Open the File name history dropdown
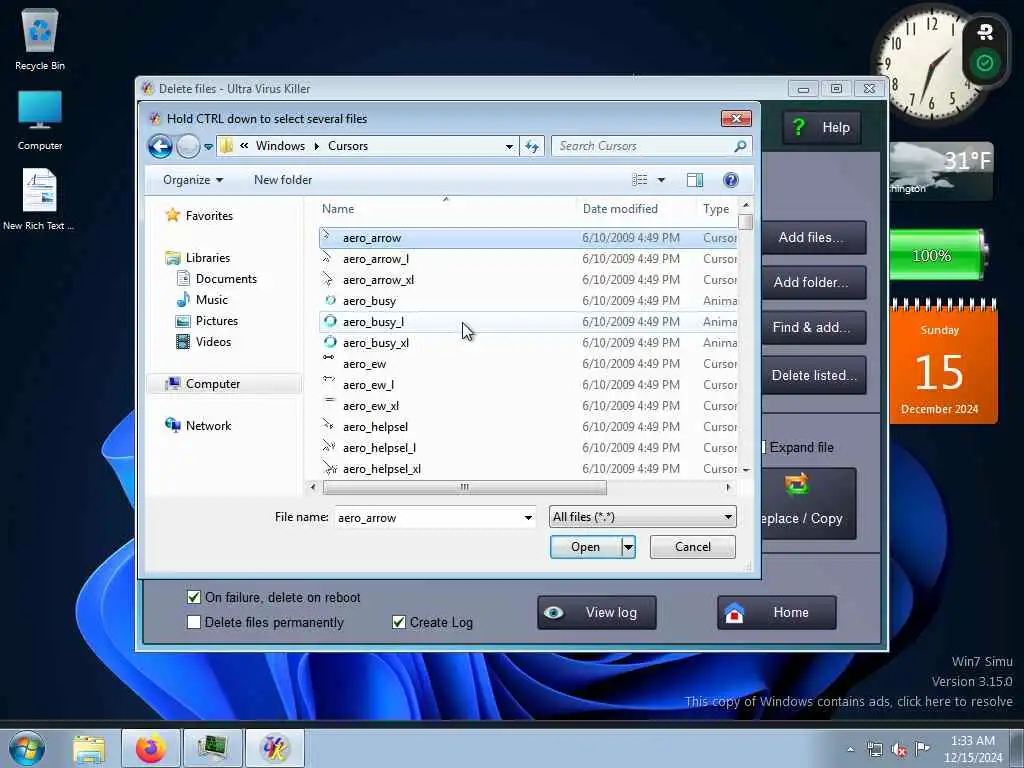The image size is (1024, 768). pos(528,517)
